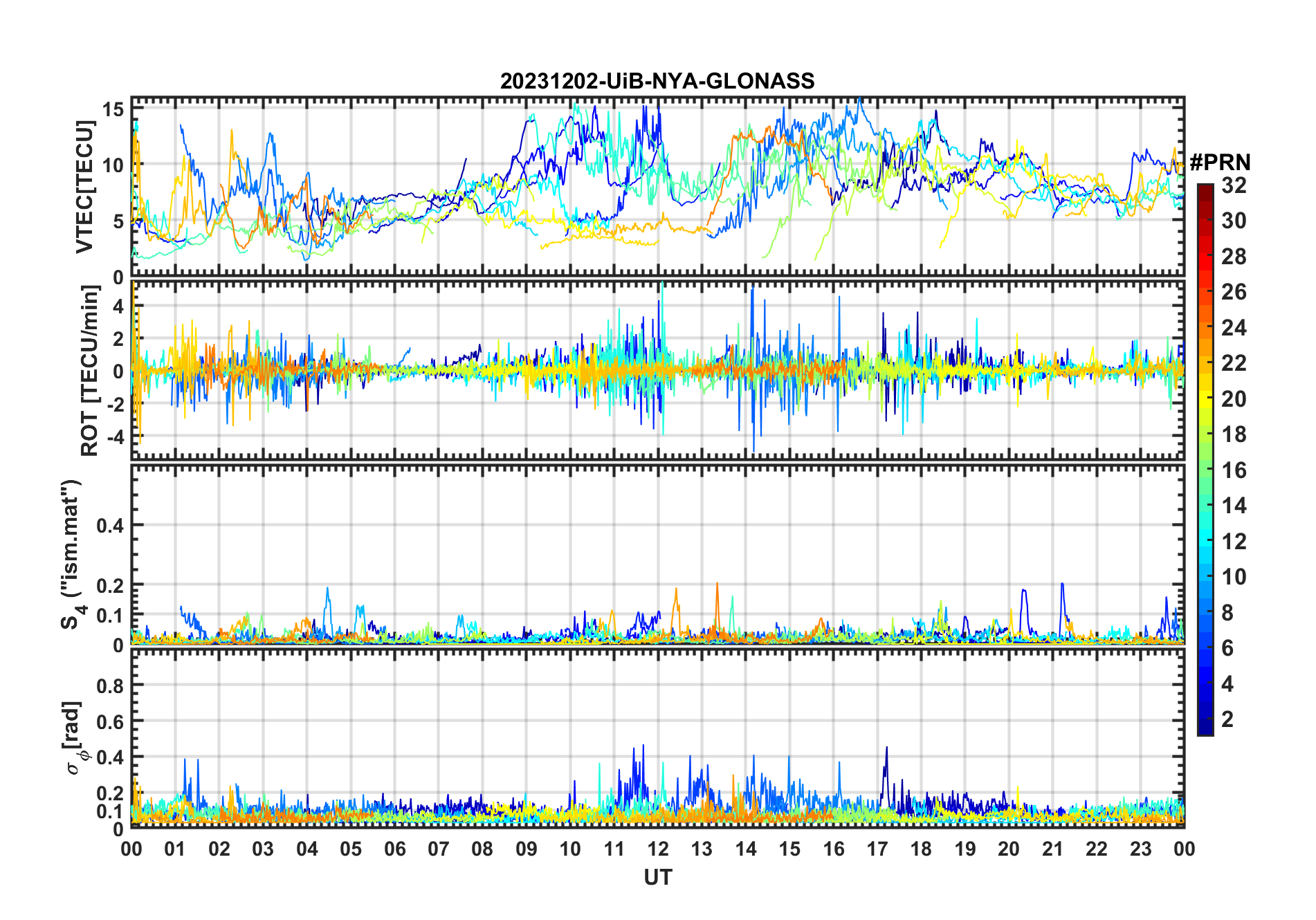1316x920 pixels.
Task: Click the plot title "20231202-UiB-NYA-GLONASS"
Action: [x=657, y=81]
